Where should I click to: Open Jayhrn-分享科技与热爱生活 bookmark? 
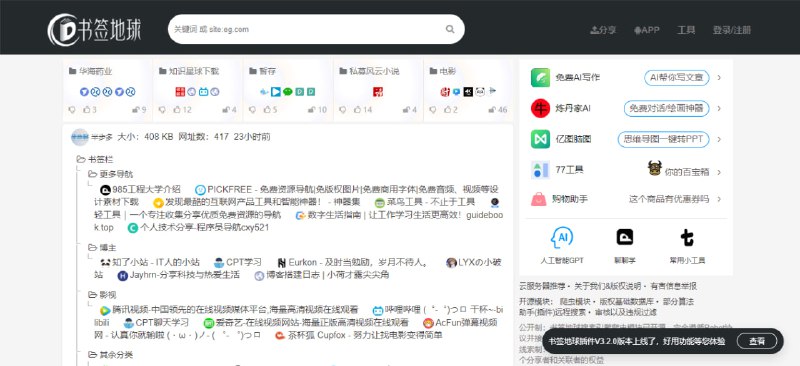179,275
